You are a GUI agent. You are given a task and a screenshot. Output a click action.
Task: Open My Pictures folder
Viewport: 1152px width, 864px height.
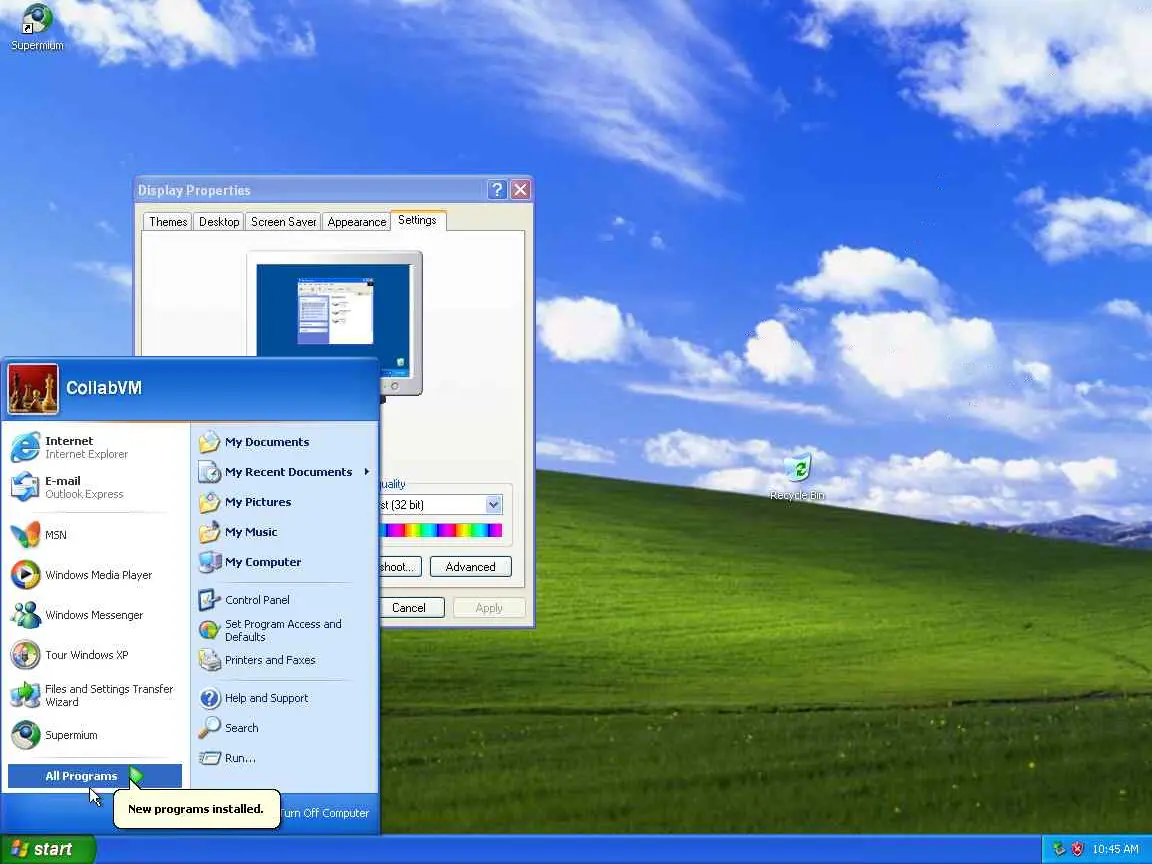284,502
